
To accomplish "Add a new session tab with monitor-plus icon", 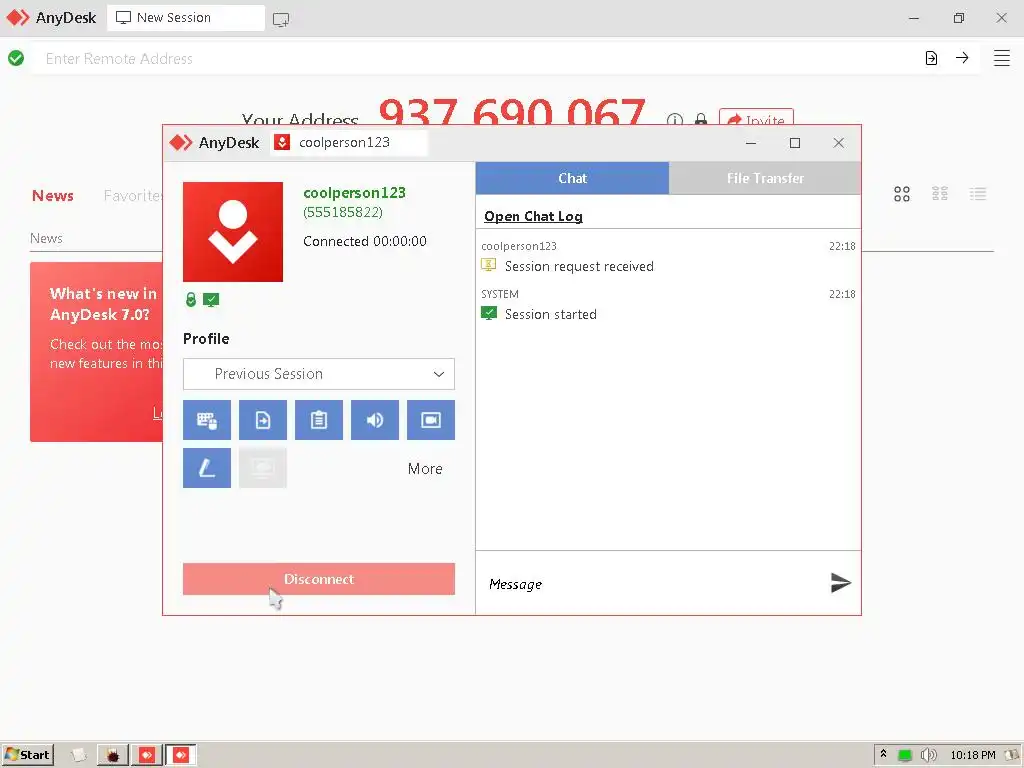I will [281, 20].
